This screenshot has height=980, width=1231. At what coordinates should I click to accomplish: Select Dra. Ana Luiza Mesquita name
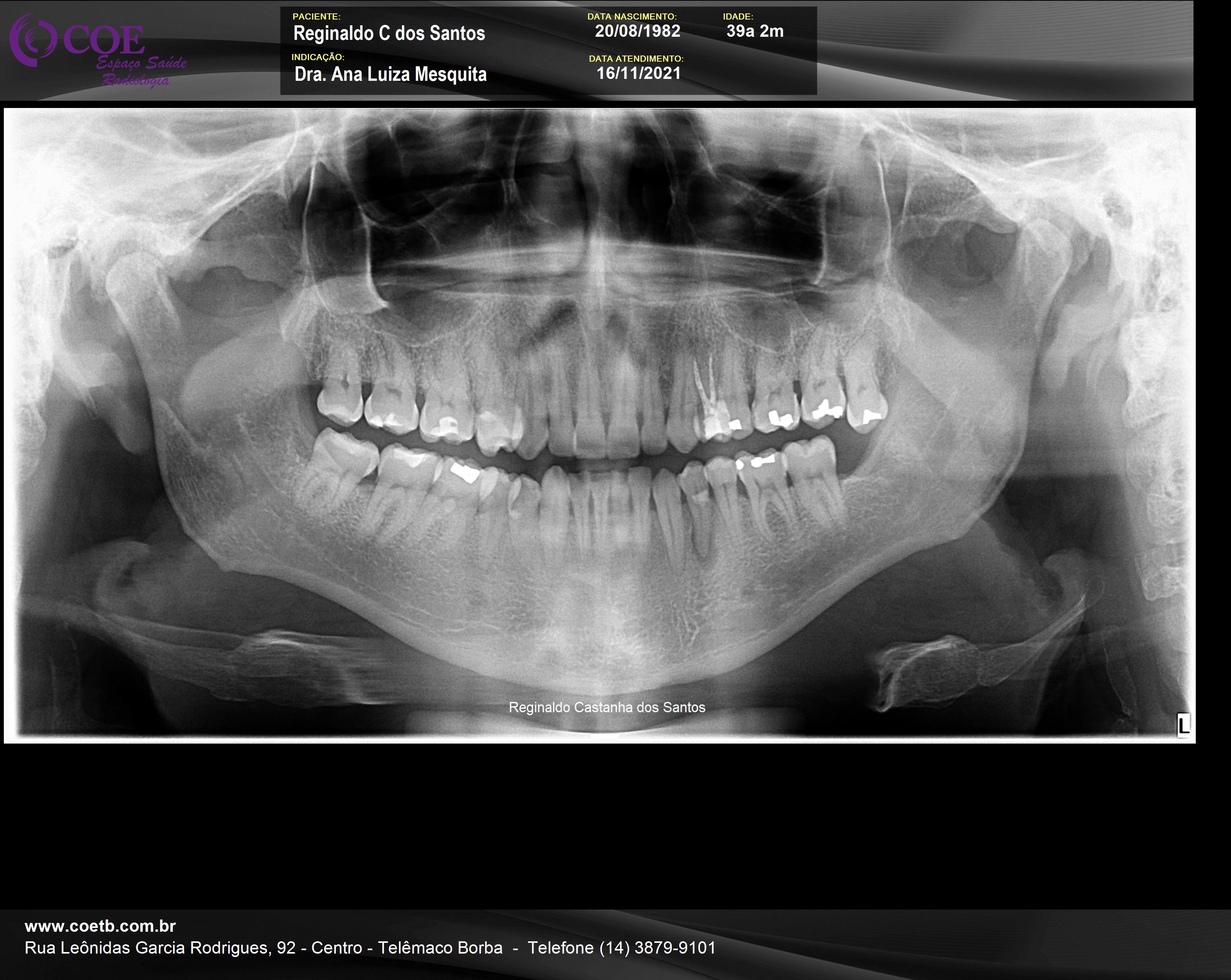(x=391, y=74)
